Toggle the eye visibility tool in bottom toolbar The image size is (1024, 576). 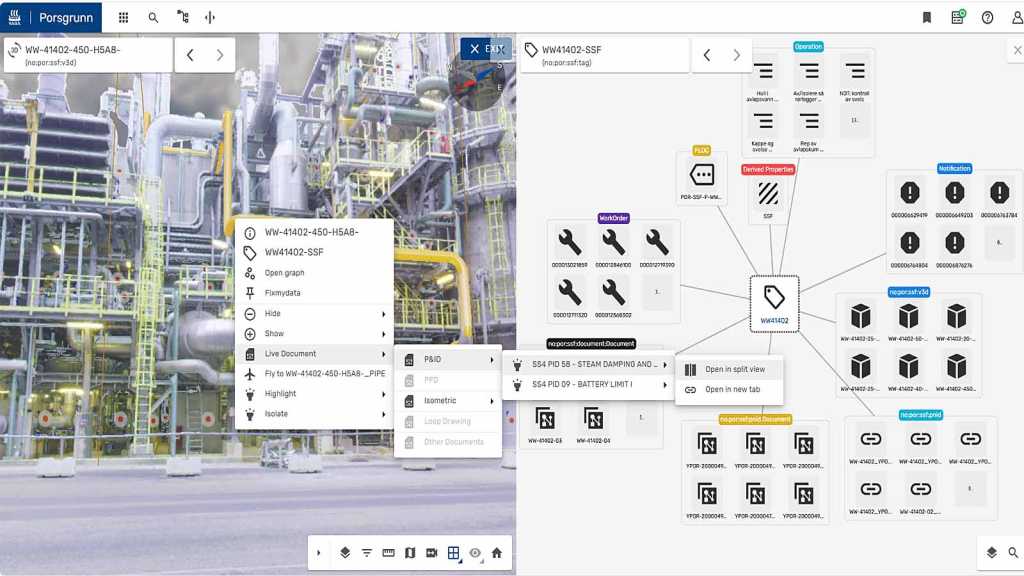pos(475,552)
